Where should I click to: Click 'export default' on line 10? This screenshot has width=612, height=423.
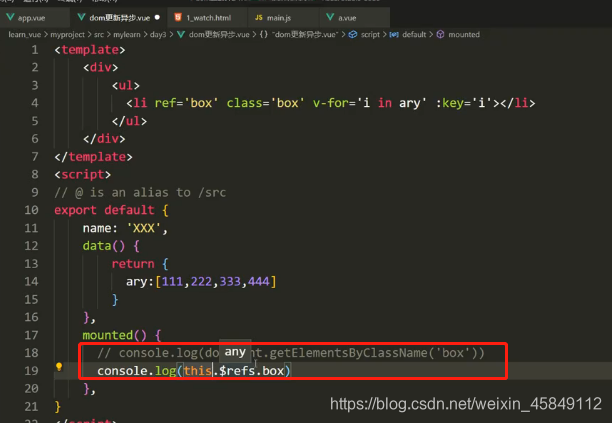point(104,210)
